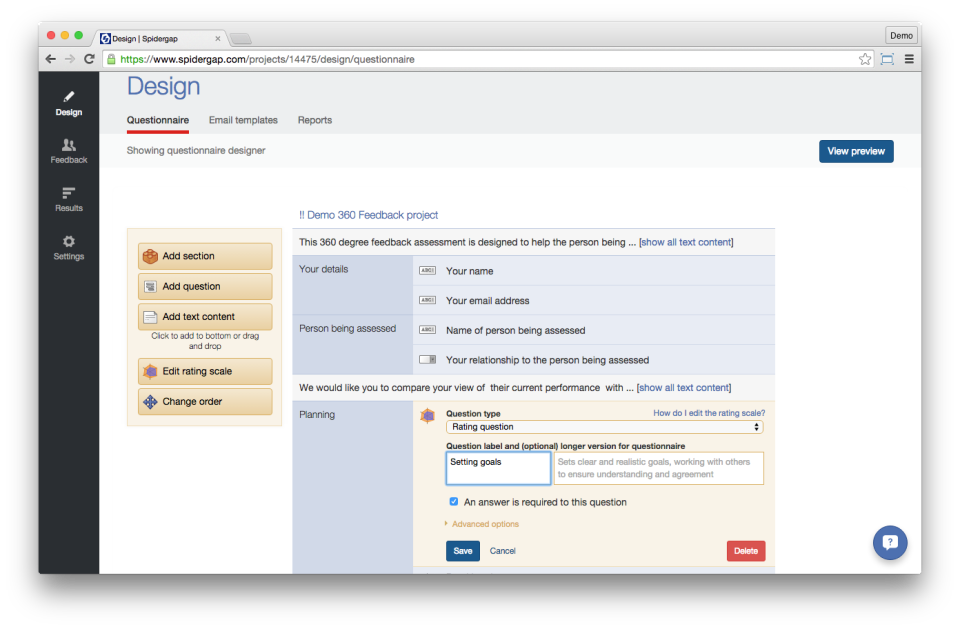Screen dimensions: 960x629
Task: Open the Settings gear in sidebar
Action: 69,241
